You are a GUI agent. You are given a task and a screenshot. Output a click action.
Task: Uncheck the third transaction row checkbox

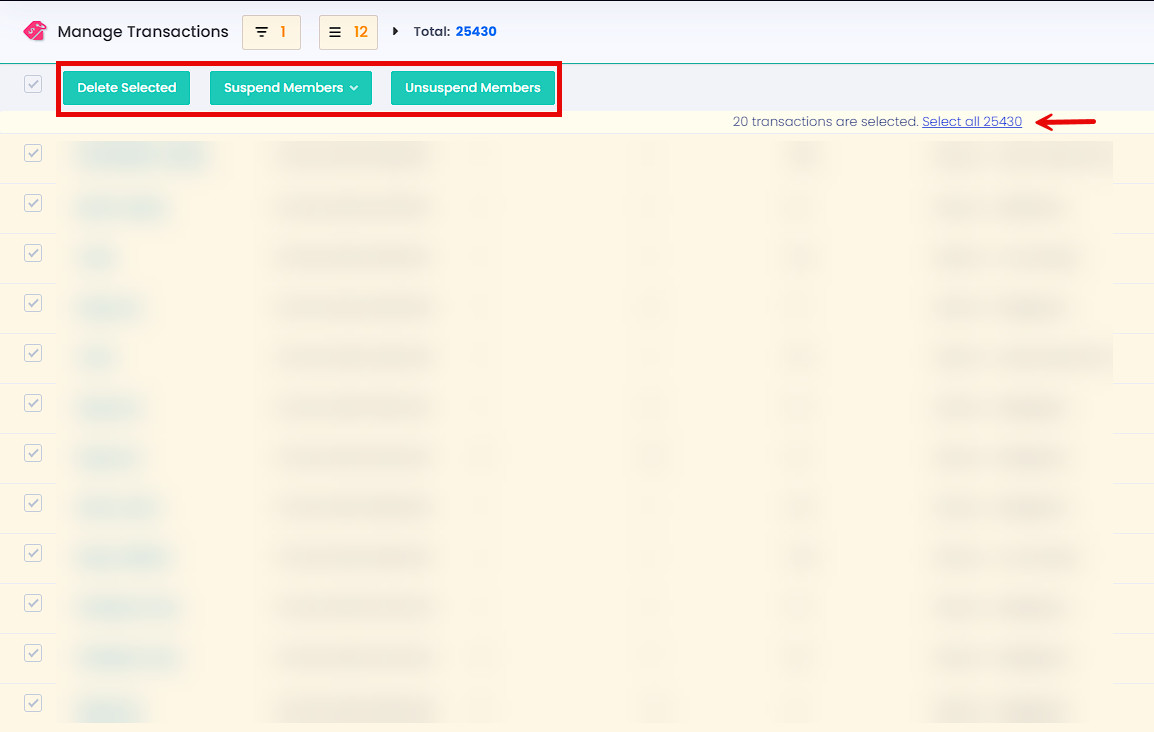[x=33, y=253]
